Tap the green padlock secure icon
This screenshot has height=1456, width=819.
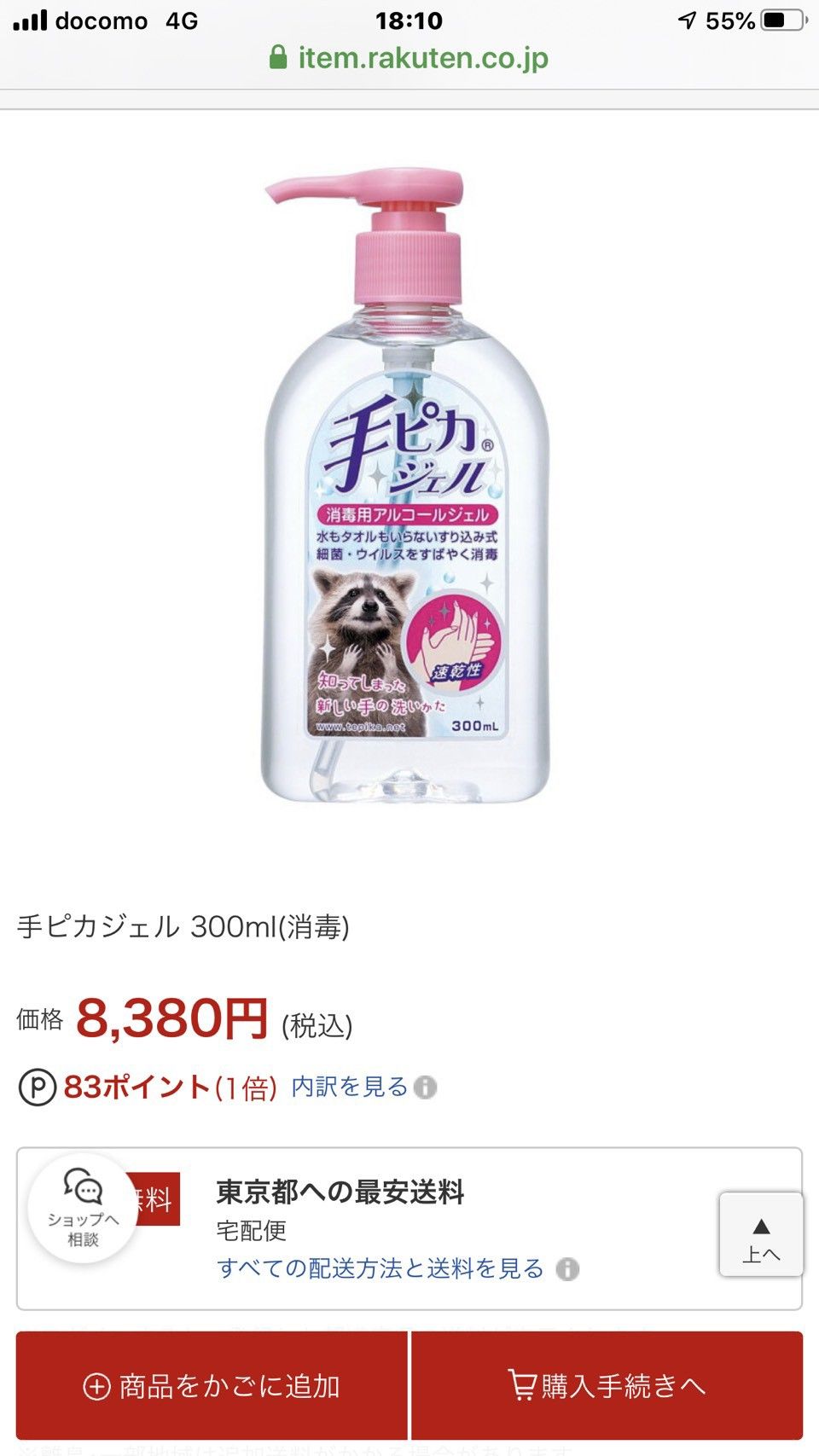277,57
